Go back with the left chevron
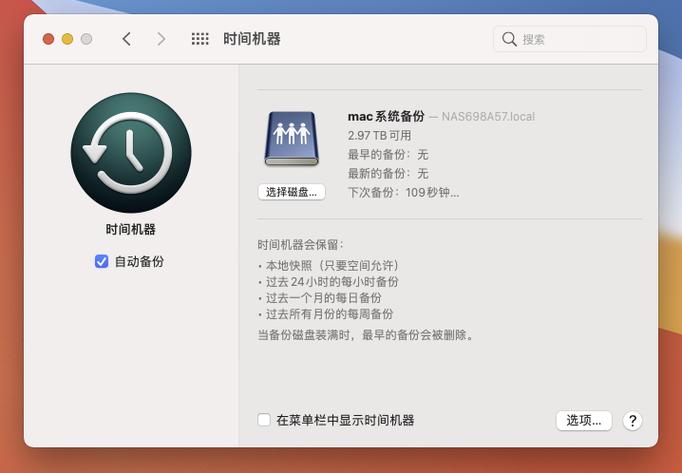 point(127,39)
